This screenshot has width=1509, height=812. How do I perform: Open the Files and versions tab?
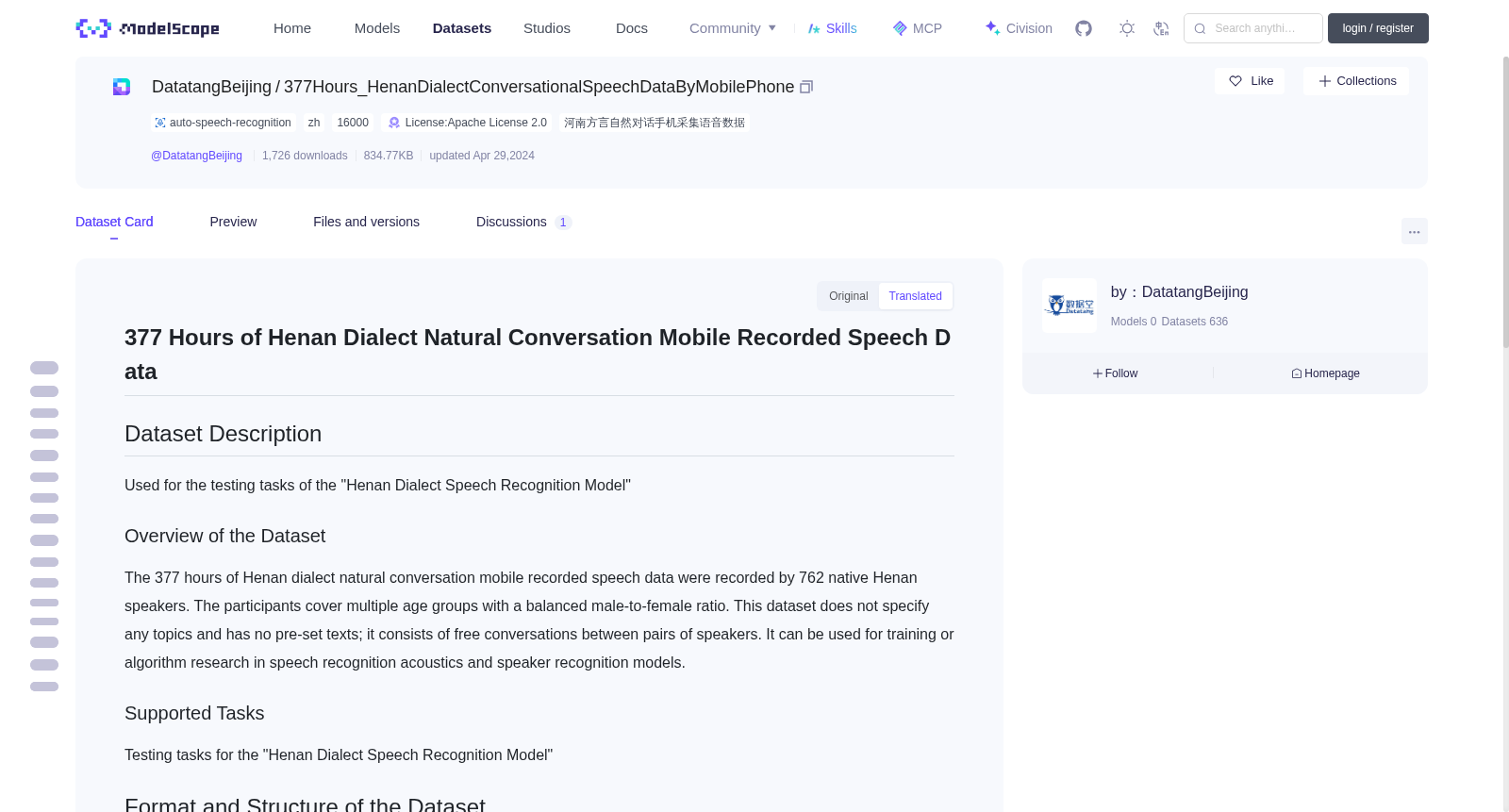[x=366, y=222]
